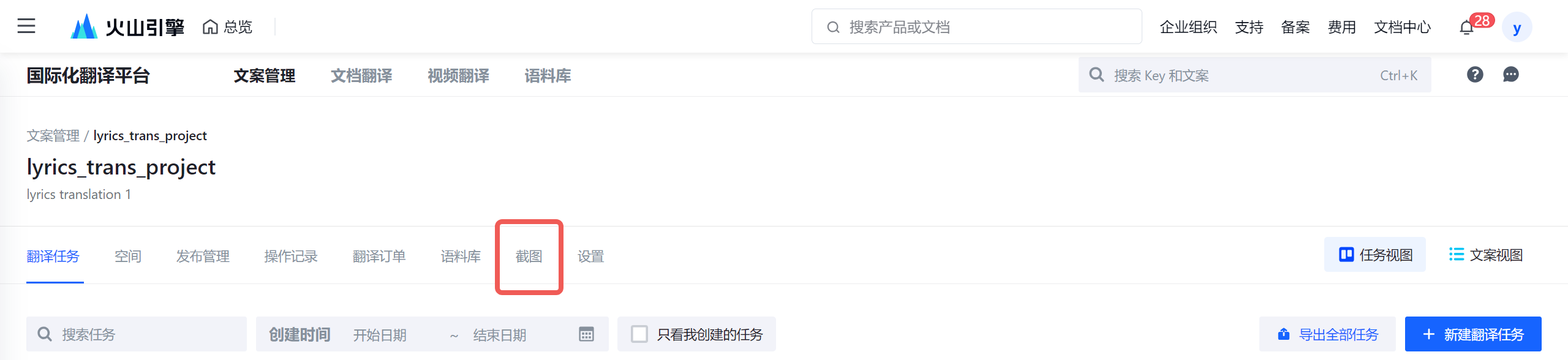This screenshot has width=1568, height=360.
Task: Click 新建翻译任务 button
Action: click(x=1472, y=334)
